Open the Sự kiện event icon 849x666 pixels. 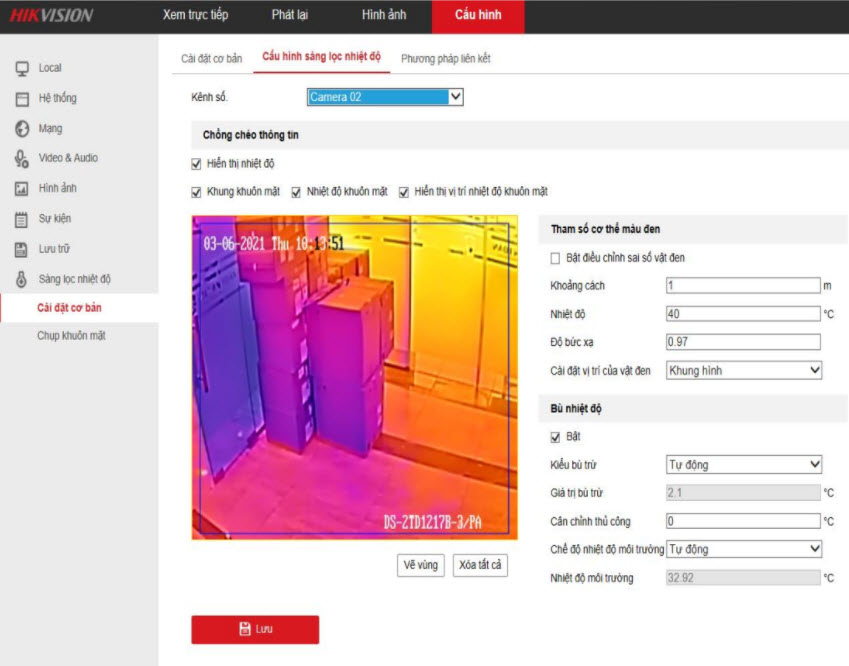coord(21,218)
